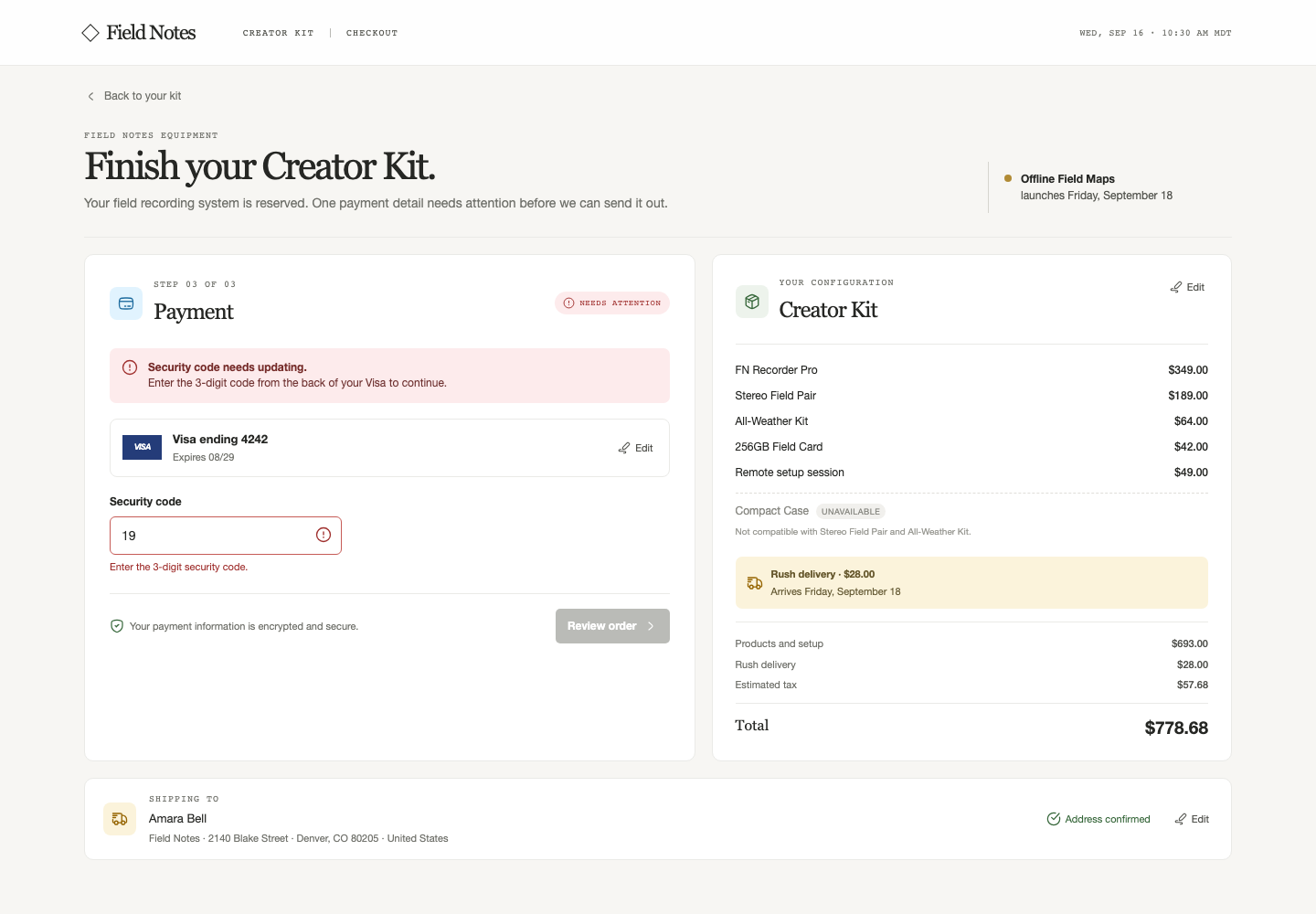The width and height of the screenshot is (1316, 914).
Task: Click the Review order button
Action: [x=612, y=626]
